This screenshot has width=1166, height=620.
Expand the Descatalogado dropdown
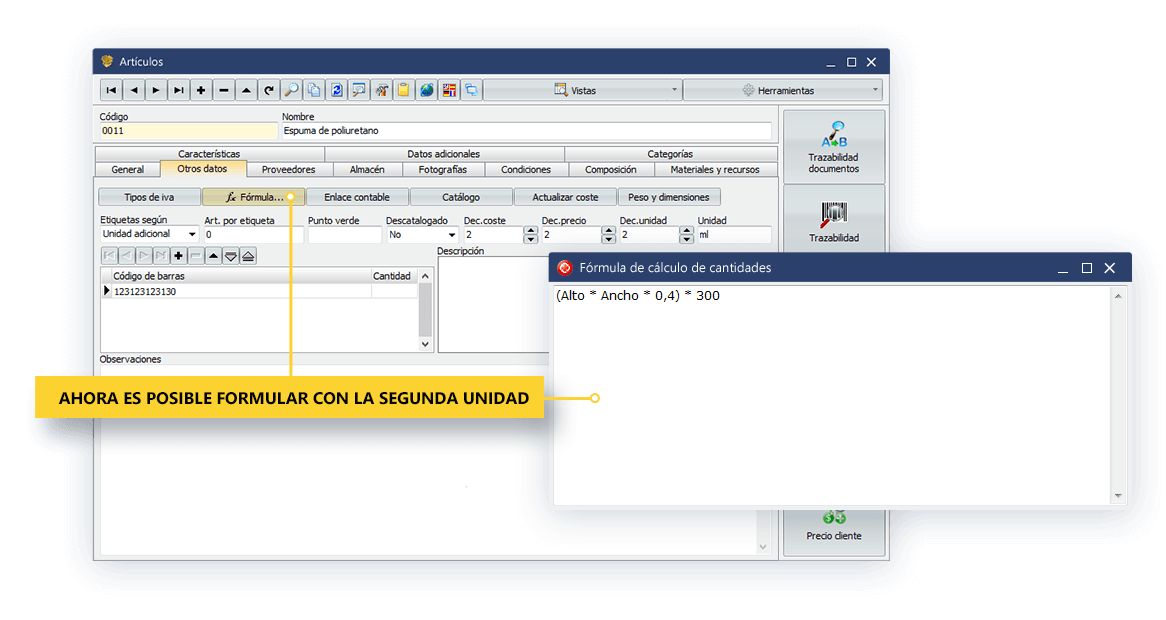coord(422,235)
